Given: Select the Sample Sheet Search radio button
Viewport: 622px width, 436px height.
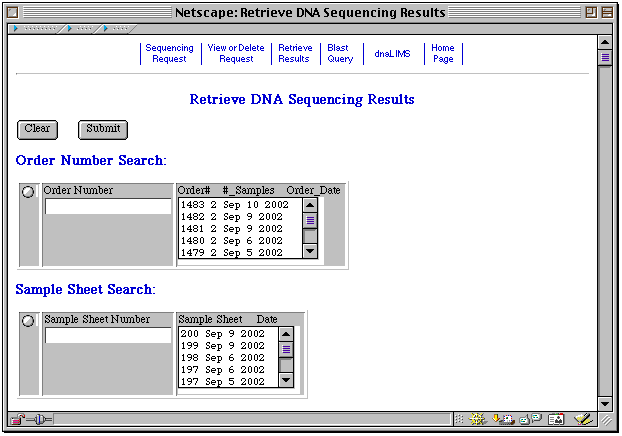Looking at the screenshot, I should click(28, 321).
